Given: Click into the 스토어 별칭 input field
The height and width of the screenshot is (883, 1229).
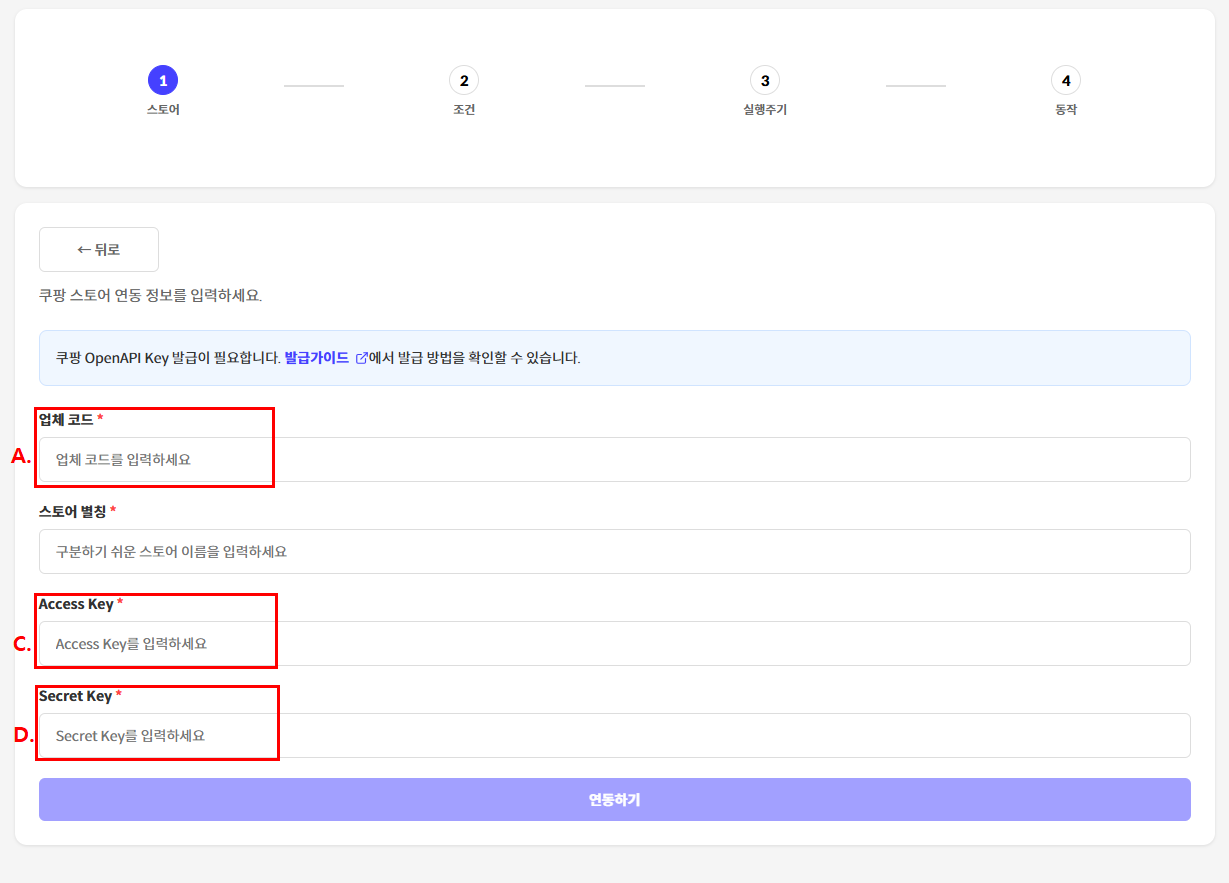Looking at the screenshot, I should click(x=614, y=552).
